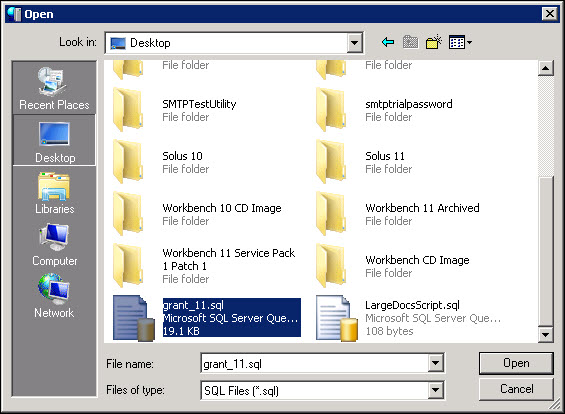
Task: Select Network in the places bar
Action: pos(54,296)
